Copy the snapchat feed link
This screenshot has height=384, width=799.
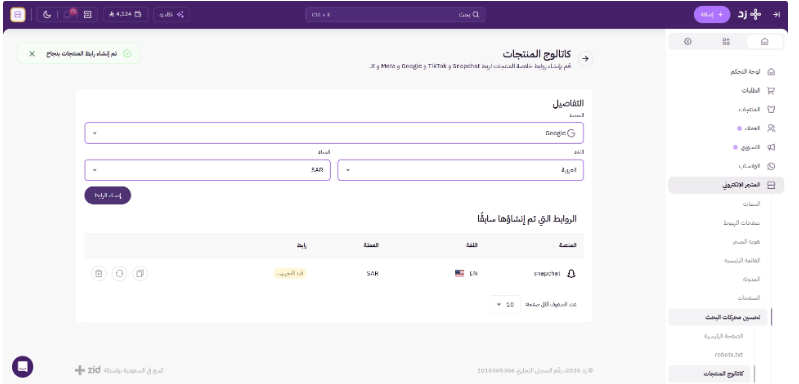tap(140, 273)
